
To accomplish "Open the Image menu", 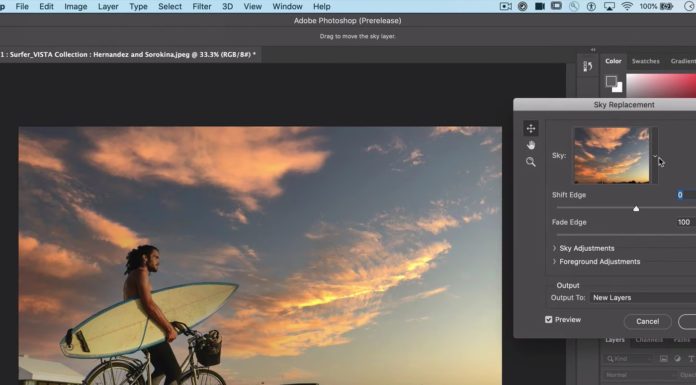I will pyautogui.click(x=75, y=6).
